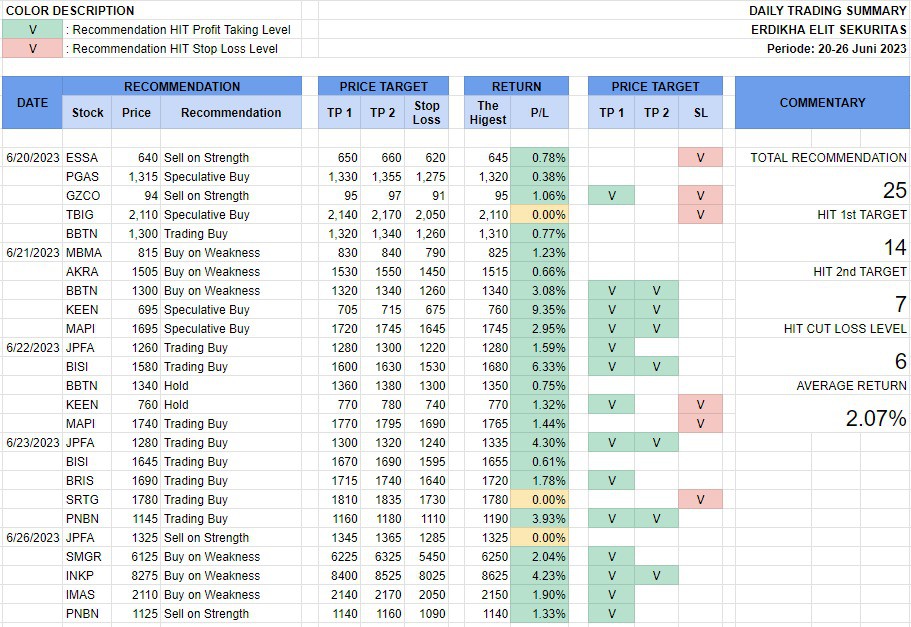This screenshot has height=627, width=911.
Task: Click the RECOMMENDATION group header
Action: tap(182, 86)
